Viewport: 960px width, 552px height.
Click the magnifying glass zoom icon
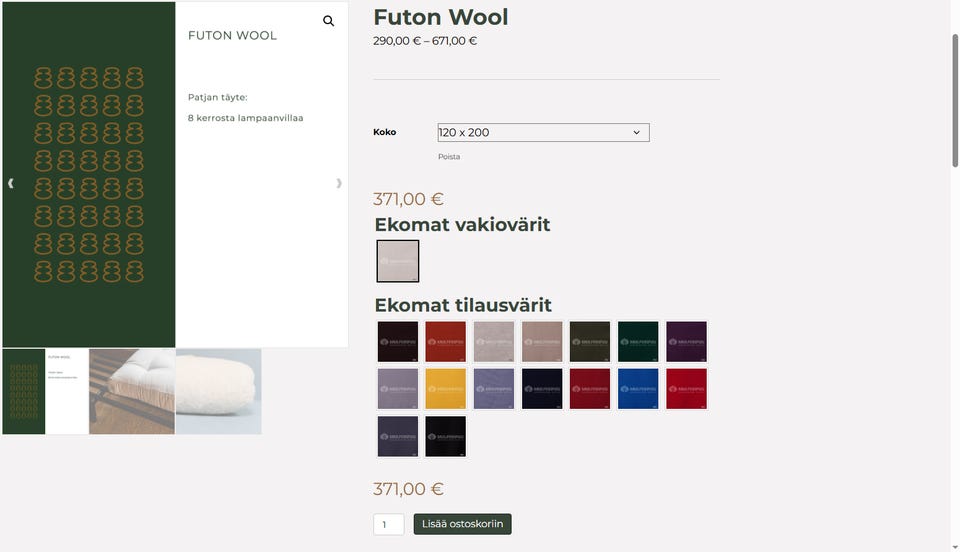[x=329, y=21]
